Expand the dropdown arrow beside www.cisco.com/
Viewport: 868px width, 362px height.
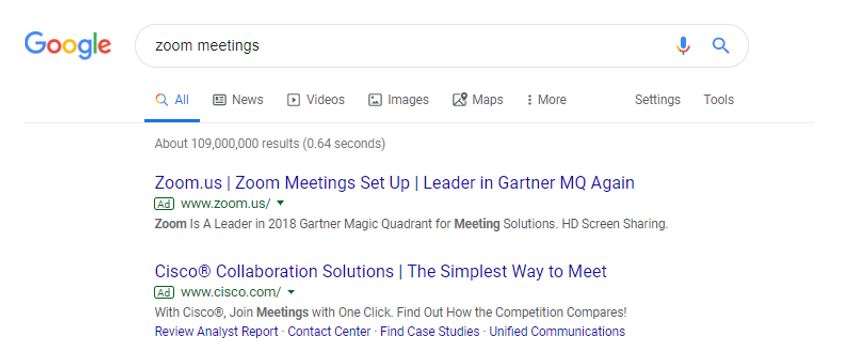[x=291, y=292]
